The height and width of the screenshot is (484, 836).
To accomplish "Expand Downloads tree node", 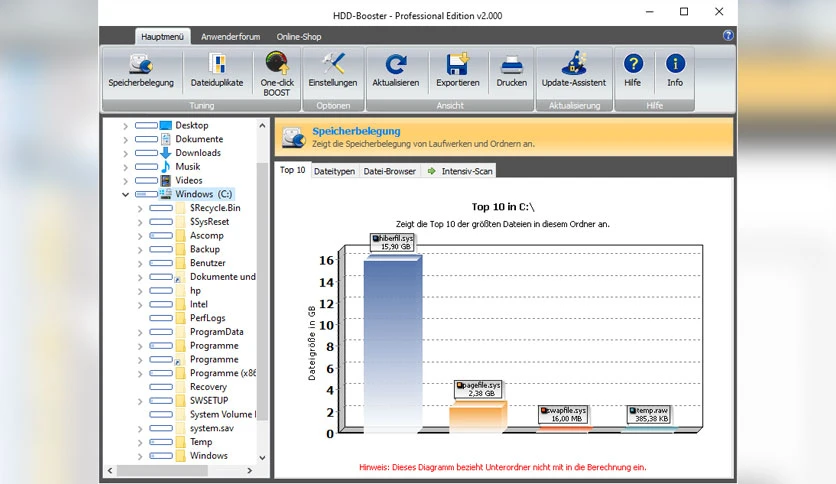I will click(x=125, y=154).
